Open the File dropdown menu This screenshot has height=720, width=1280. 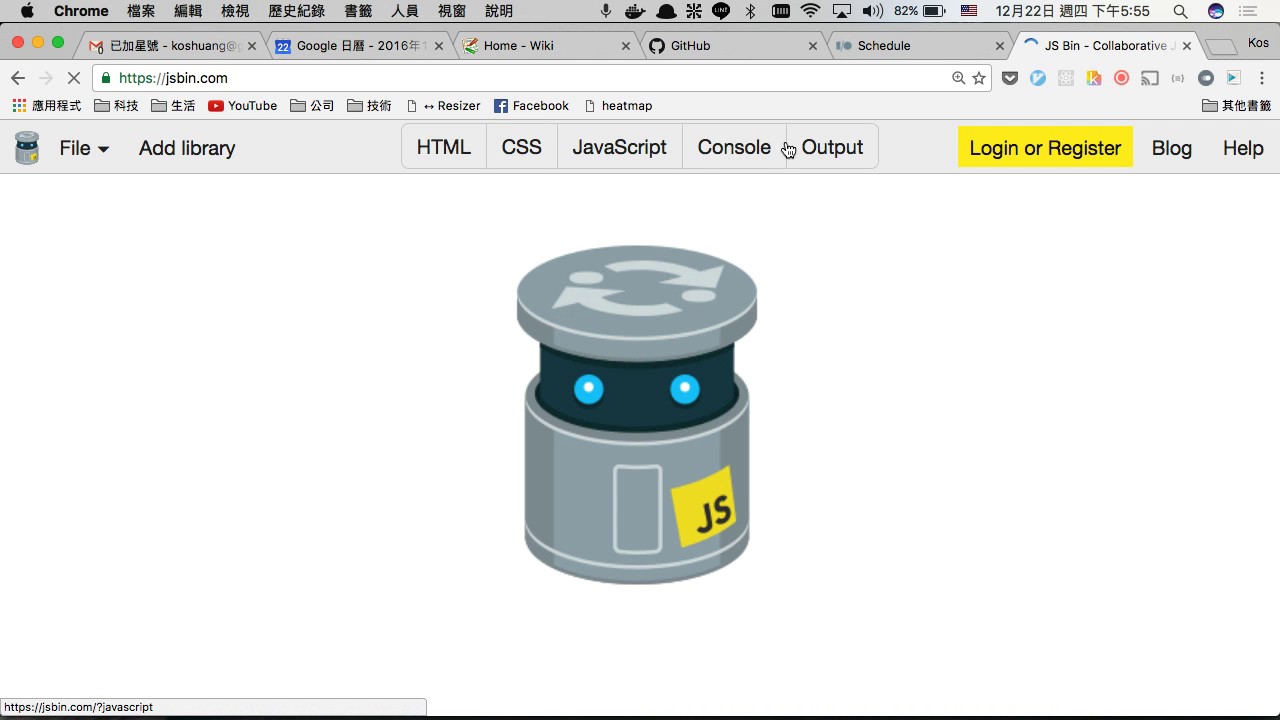coord(84,148)
